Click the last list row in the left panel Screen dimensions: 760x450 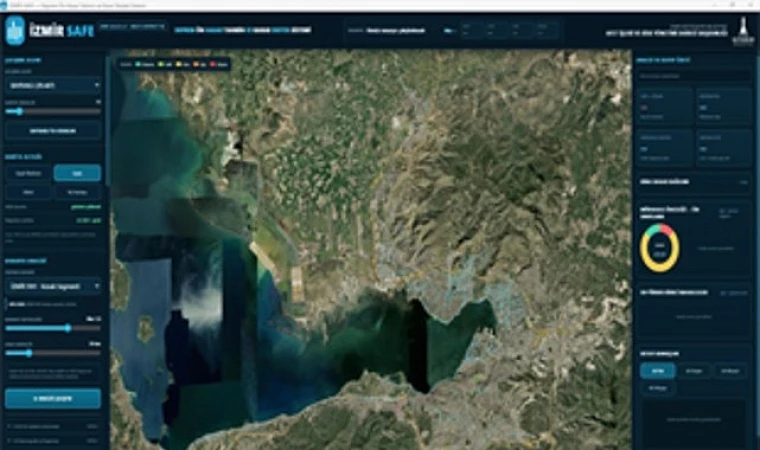[x=53, y=441]
